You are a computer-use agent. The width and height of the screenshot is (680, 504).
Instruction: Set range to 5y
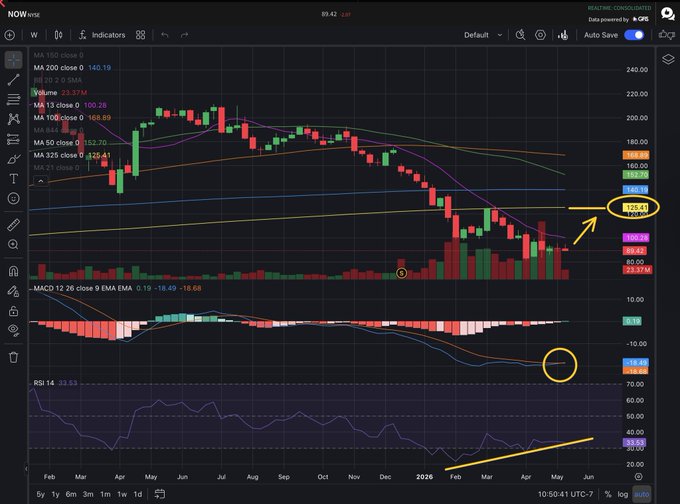(x=40, y=494)
